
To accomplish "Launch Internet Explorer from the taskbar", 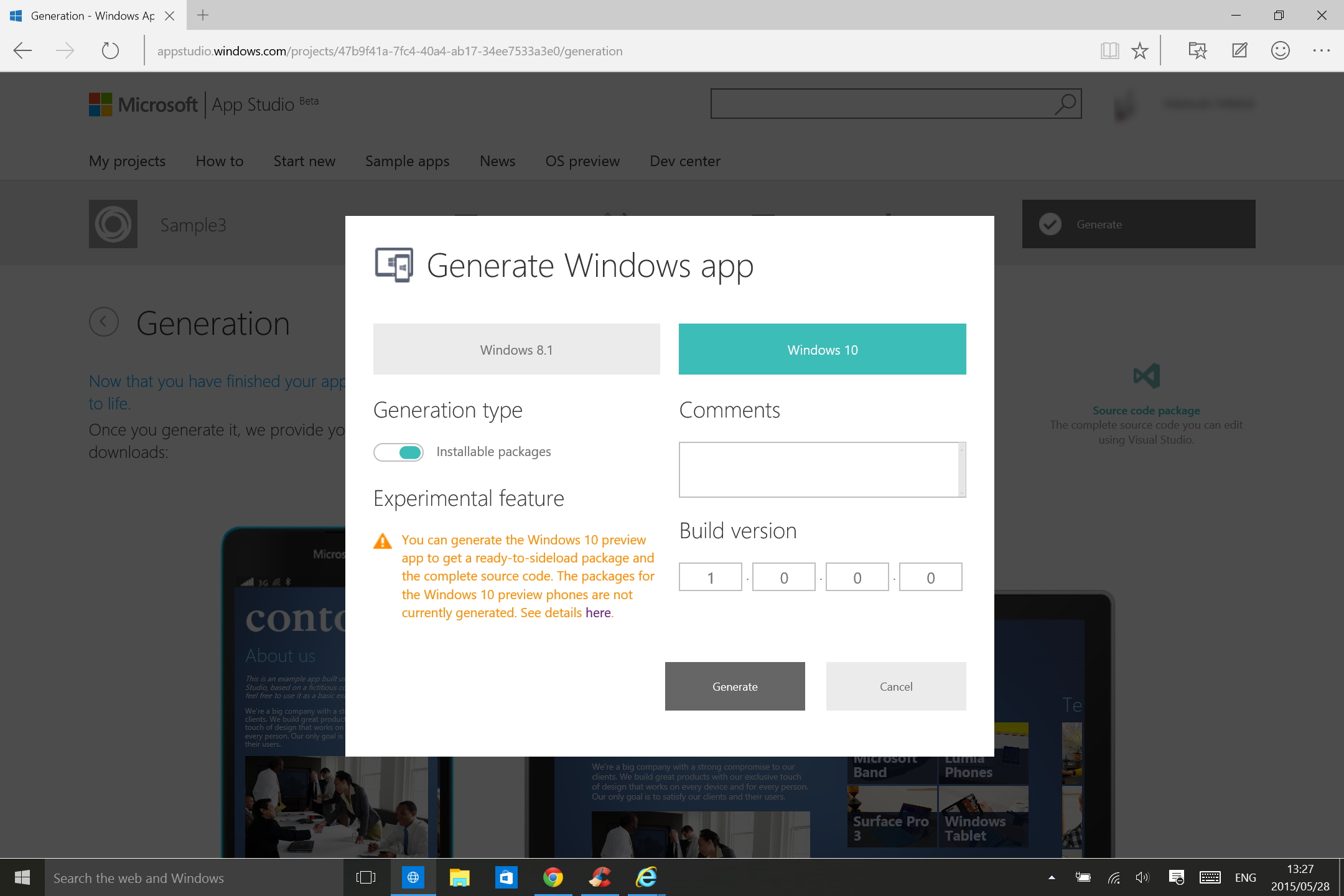I will point(646,878).
